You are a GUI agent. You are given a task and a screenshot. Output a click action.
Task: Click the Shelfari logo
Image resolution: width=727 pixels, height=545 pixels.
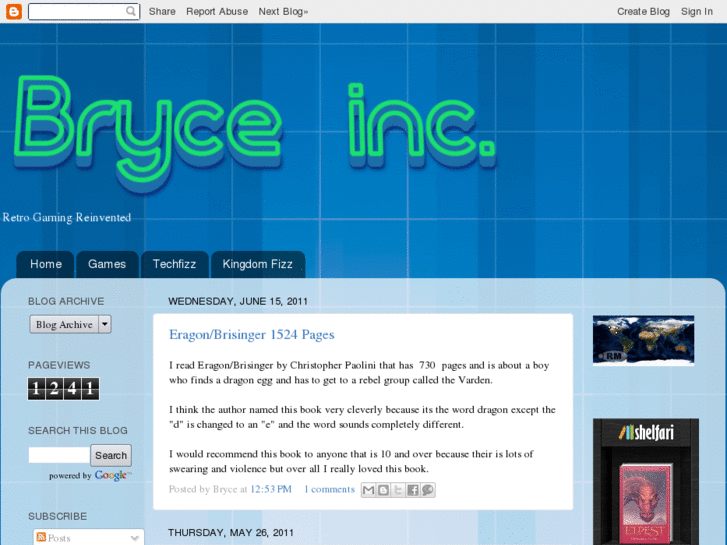click(x=646, y=433)
